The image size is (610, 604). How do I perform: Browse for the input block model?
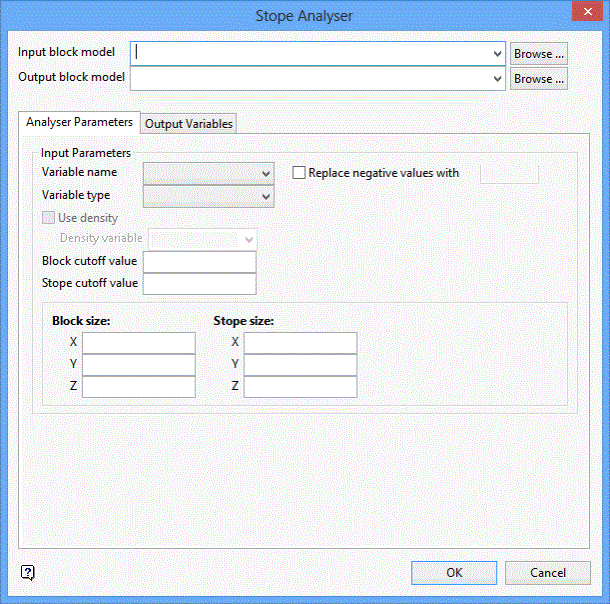click(x=539, y=54)
